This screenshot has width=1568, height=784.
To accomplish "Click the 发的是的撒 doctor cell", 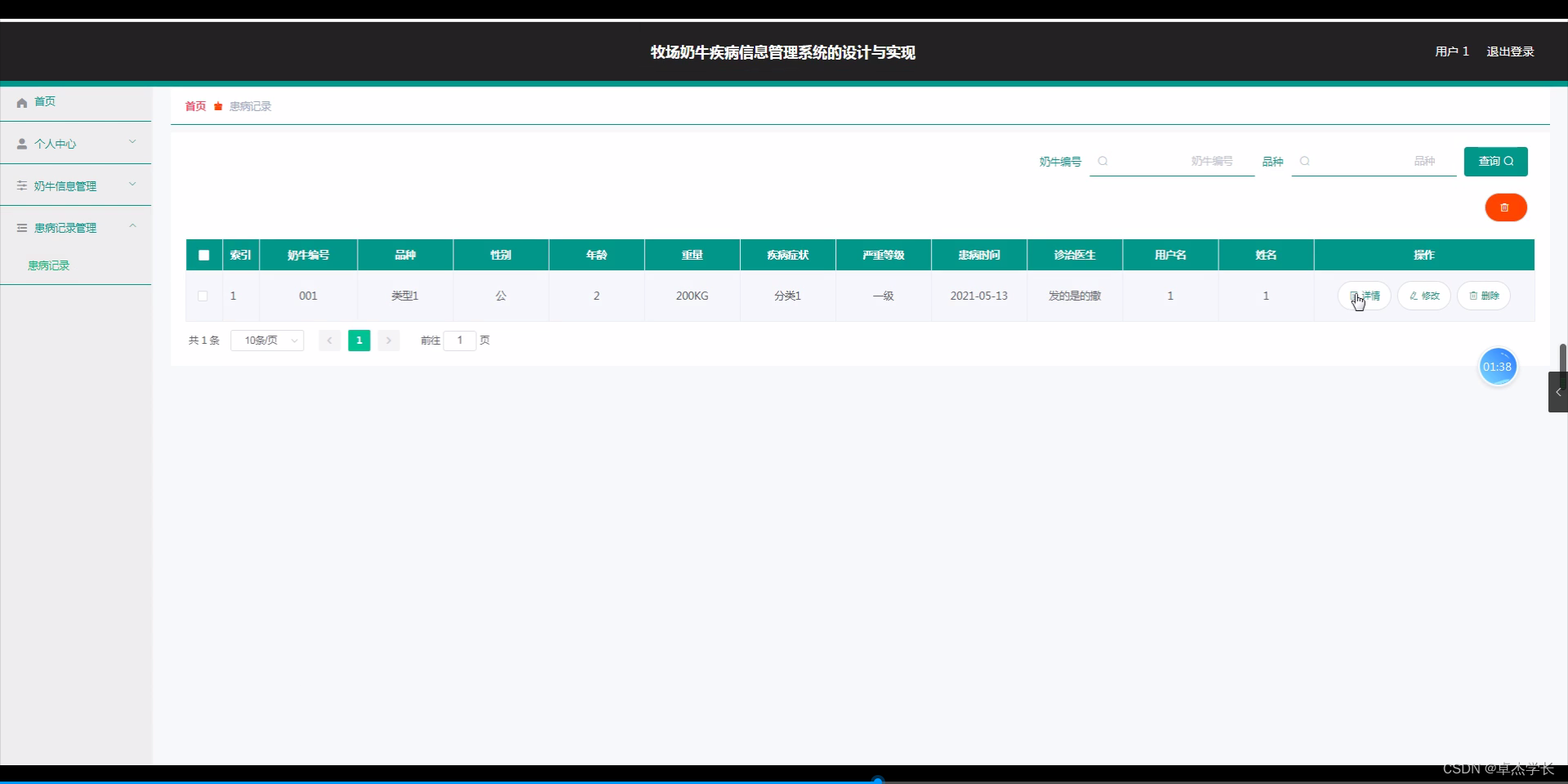I will [1075, 296].
